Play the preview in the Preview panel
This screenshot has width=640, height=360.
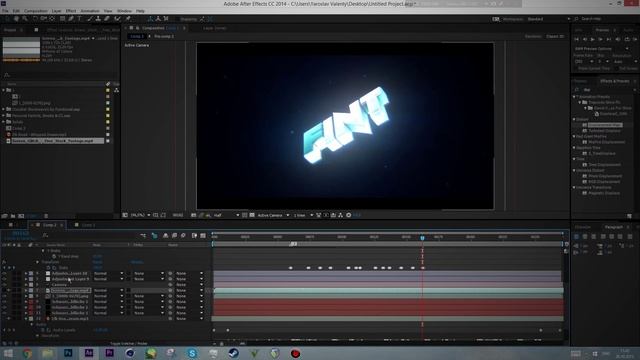[593, 39]
